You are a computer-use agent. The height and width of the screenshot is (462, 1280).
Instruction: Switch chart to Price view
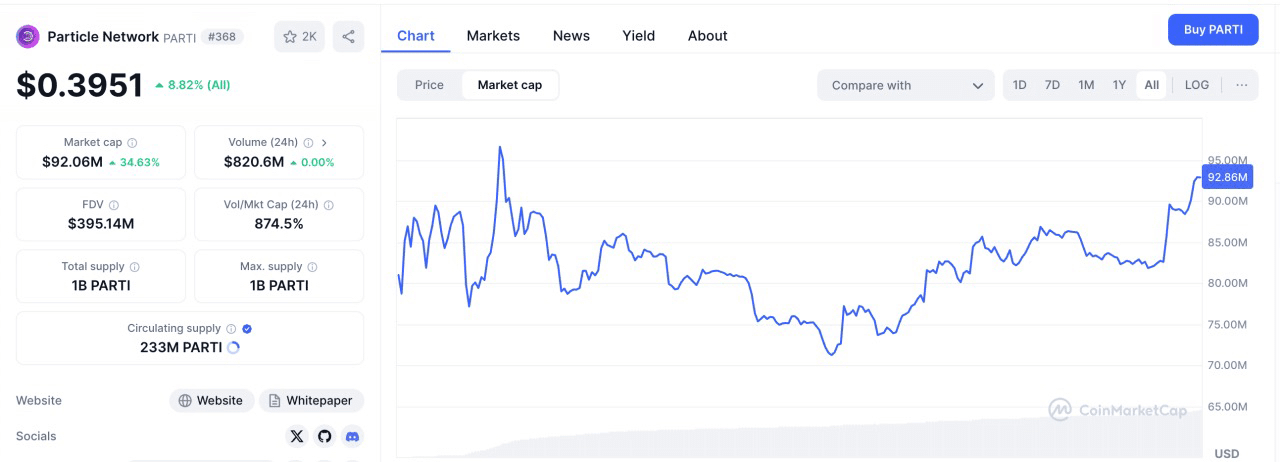tap(429, 85)
